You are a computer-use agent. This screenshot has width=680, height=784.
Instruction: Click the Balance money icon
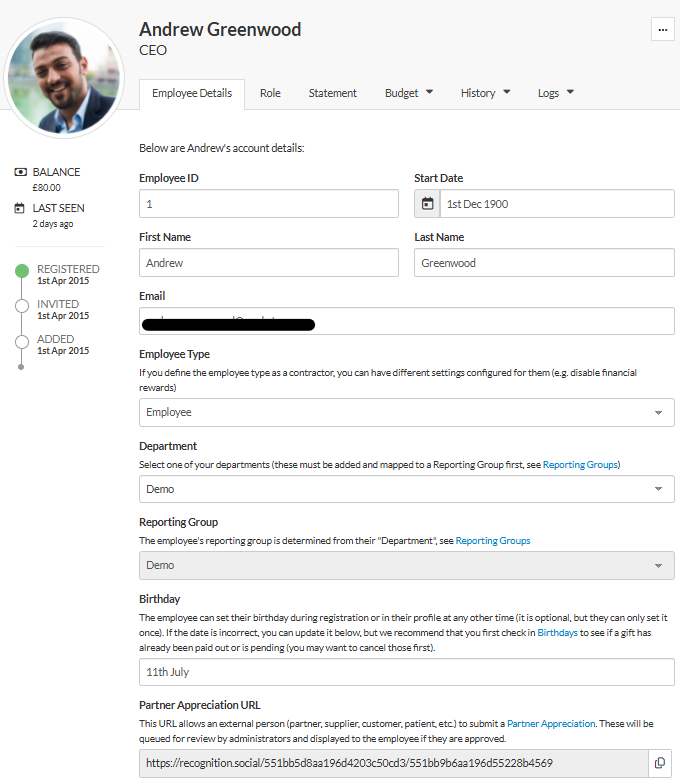20,172
